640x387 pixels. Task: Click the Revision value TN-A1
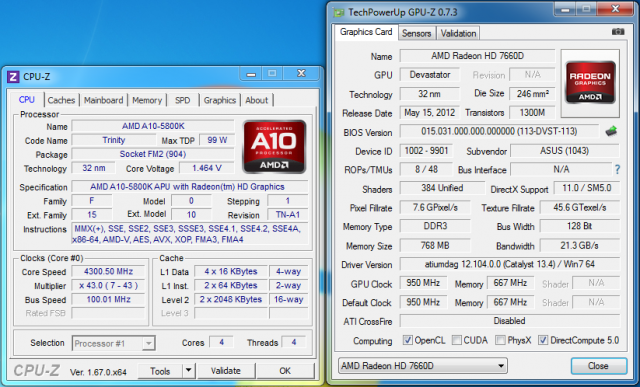pos(288,215)
